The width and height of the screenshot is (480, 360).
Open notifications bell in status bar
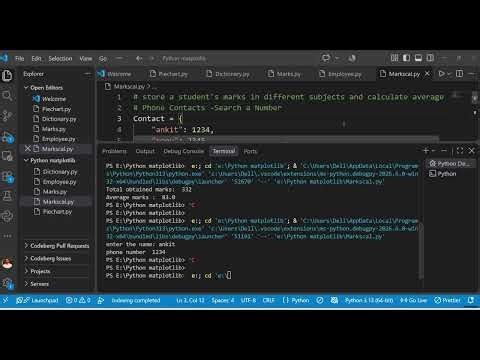(471, 300)
